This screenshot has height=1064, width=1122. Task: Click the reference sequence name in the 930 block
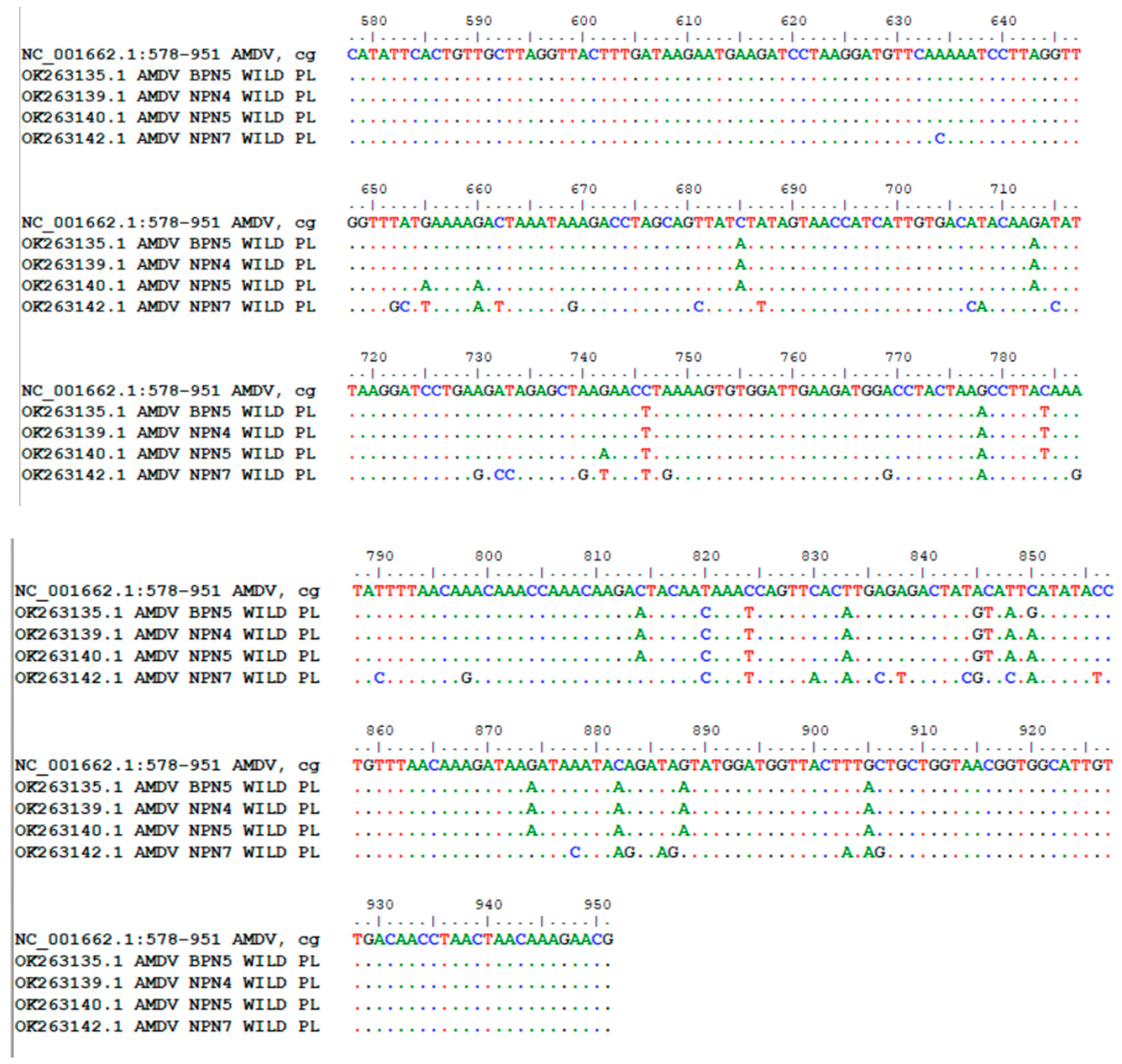[x=167, y=940]
